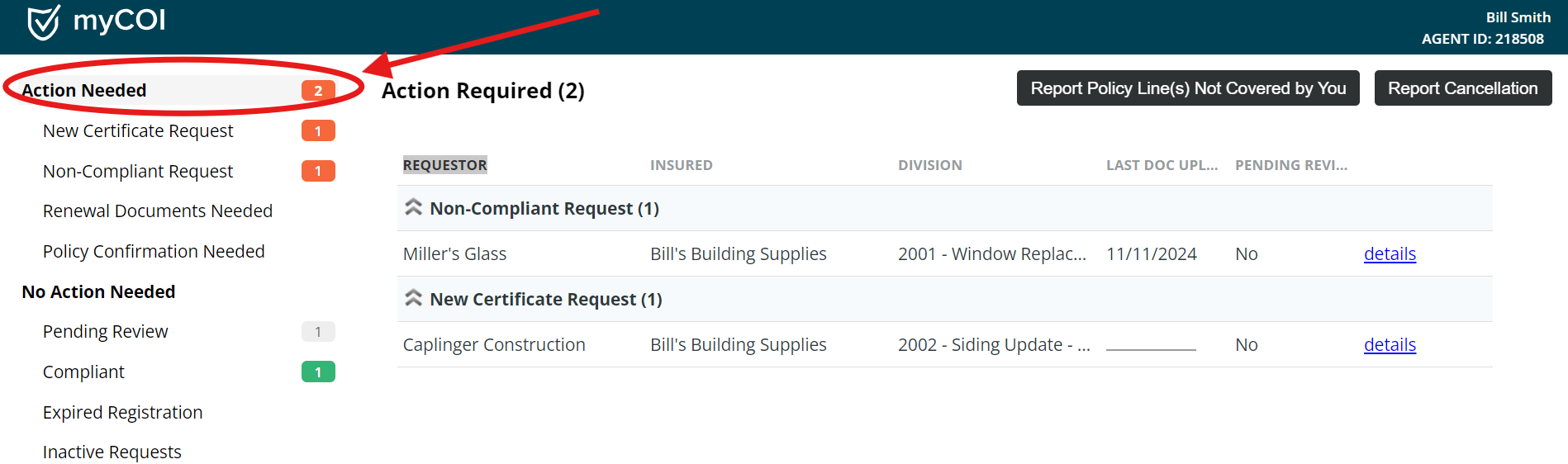
Task: Open Policy Confirmation Needed section
Action: 154,252
